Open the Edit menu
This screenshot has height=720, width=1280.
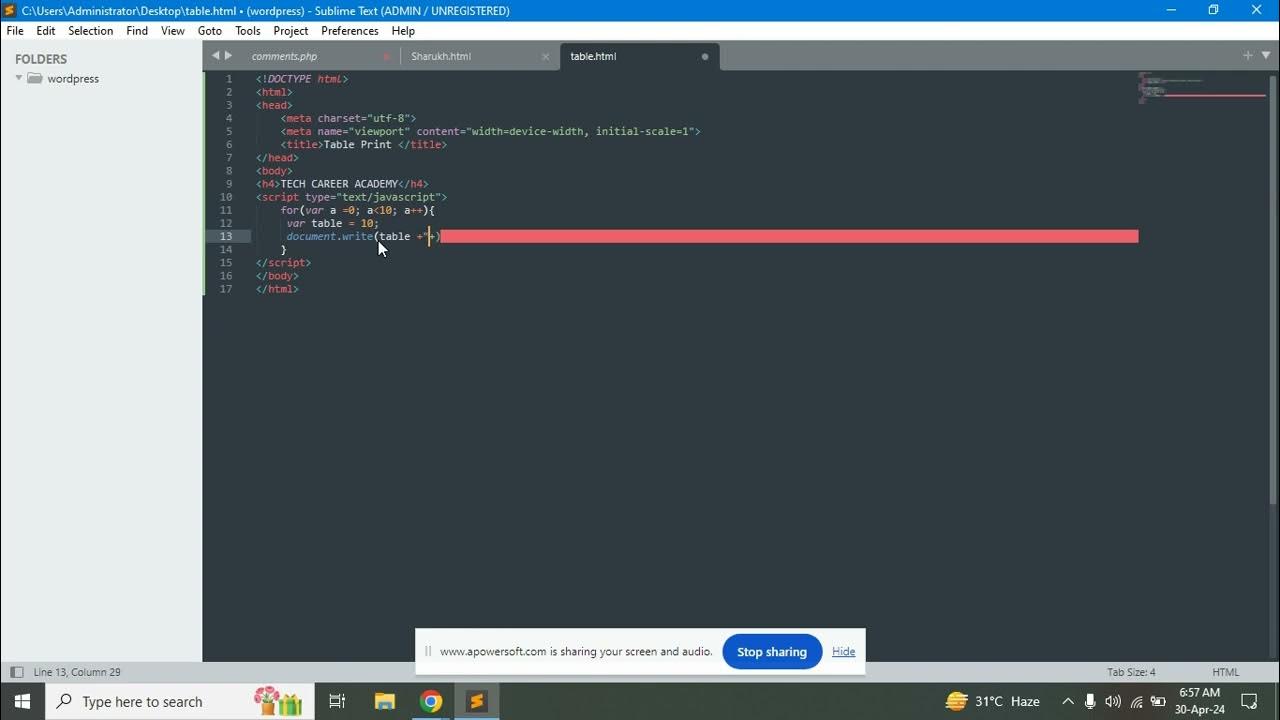pyautogui.click(x=46, y=31)
